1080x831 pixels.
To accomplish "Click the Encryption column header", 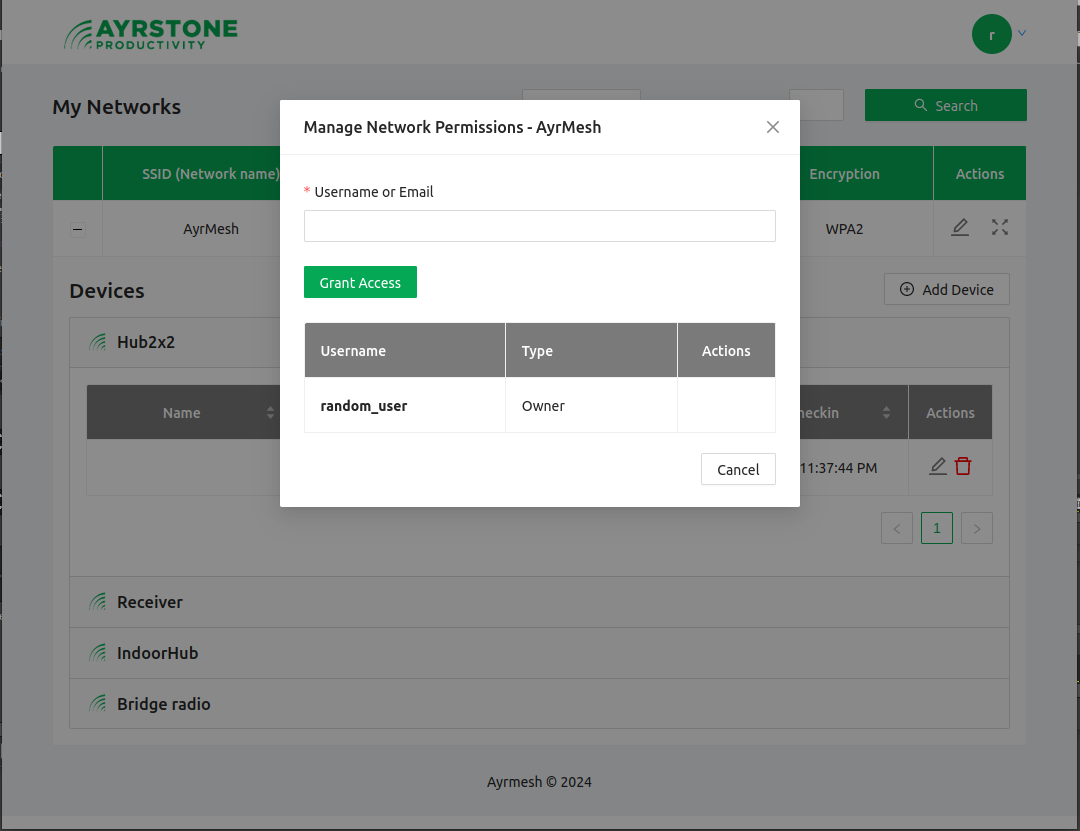I will [x=844, y=174].
